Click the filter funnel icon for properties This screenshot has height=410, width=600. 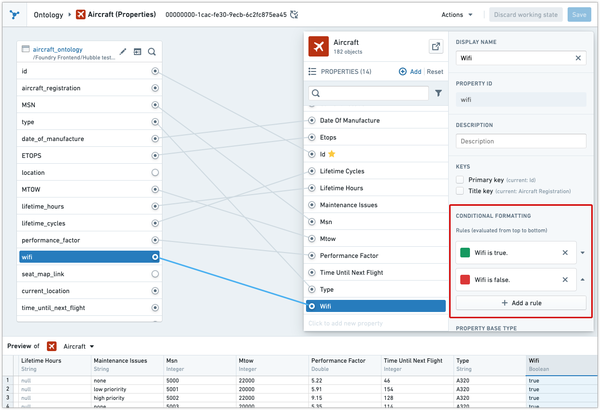click(x=438, y=94)
